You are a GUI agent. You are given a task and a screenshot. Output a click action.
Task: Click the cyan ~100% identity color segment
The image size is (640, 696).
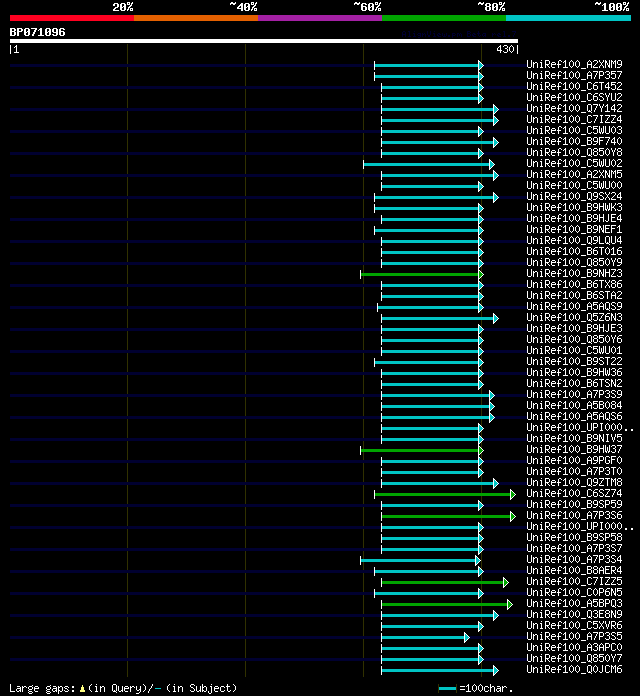pos(569,18)
